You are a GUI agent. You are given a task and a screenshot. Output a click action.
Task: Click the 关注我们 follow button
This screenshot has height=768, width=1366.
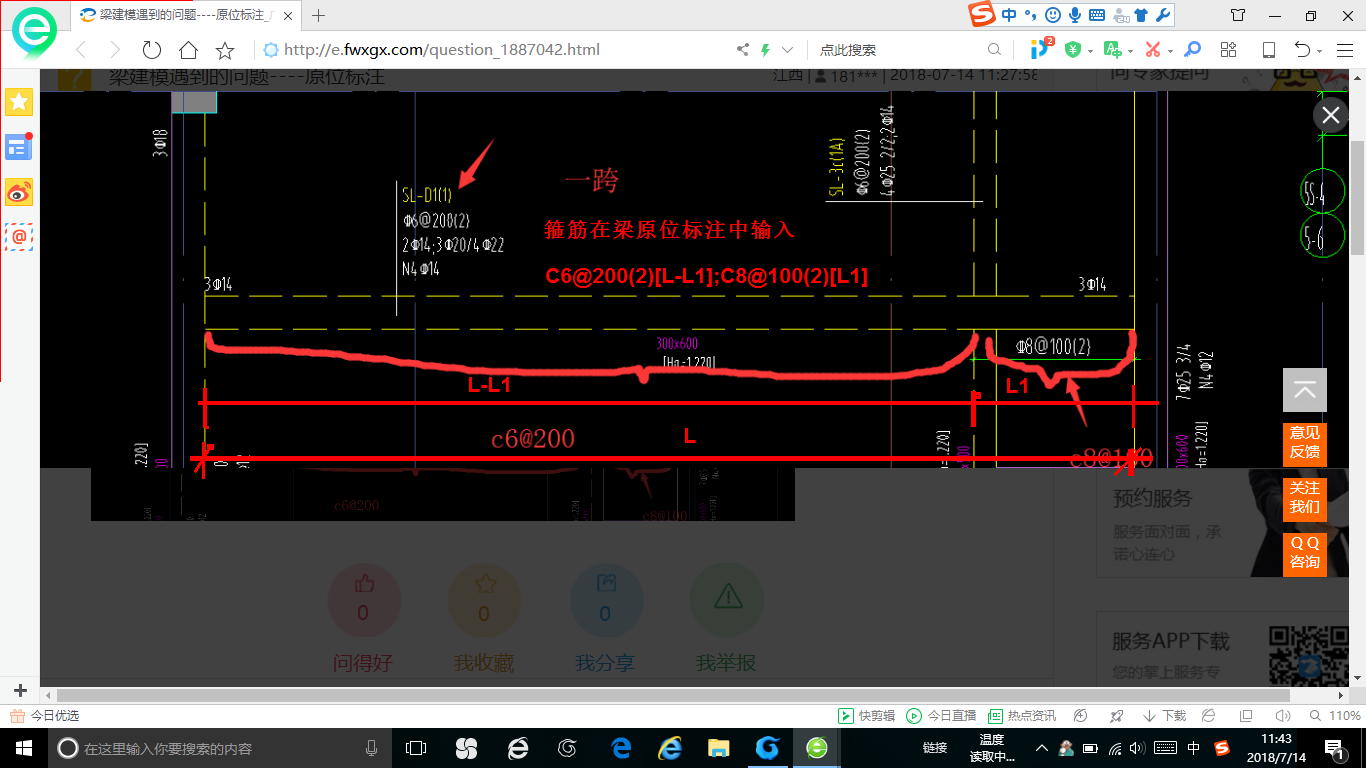[1305, 498]
